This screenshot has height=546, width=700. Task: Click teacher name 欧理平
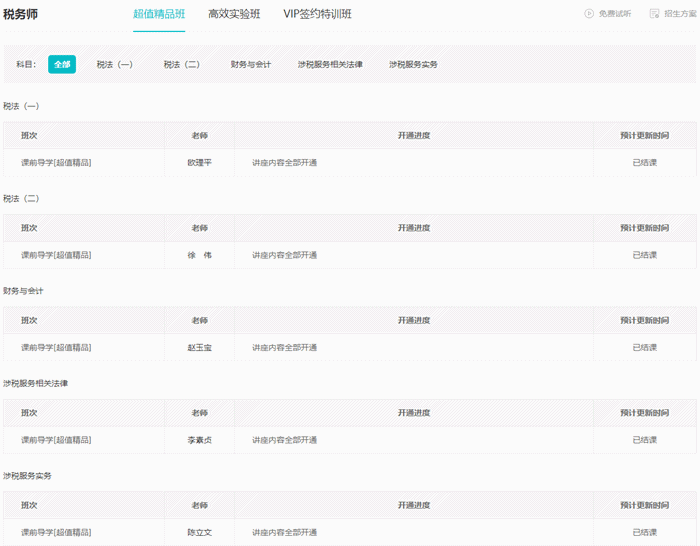(x=199, y=162)
